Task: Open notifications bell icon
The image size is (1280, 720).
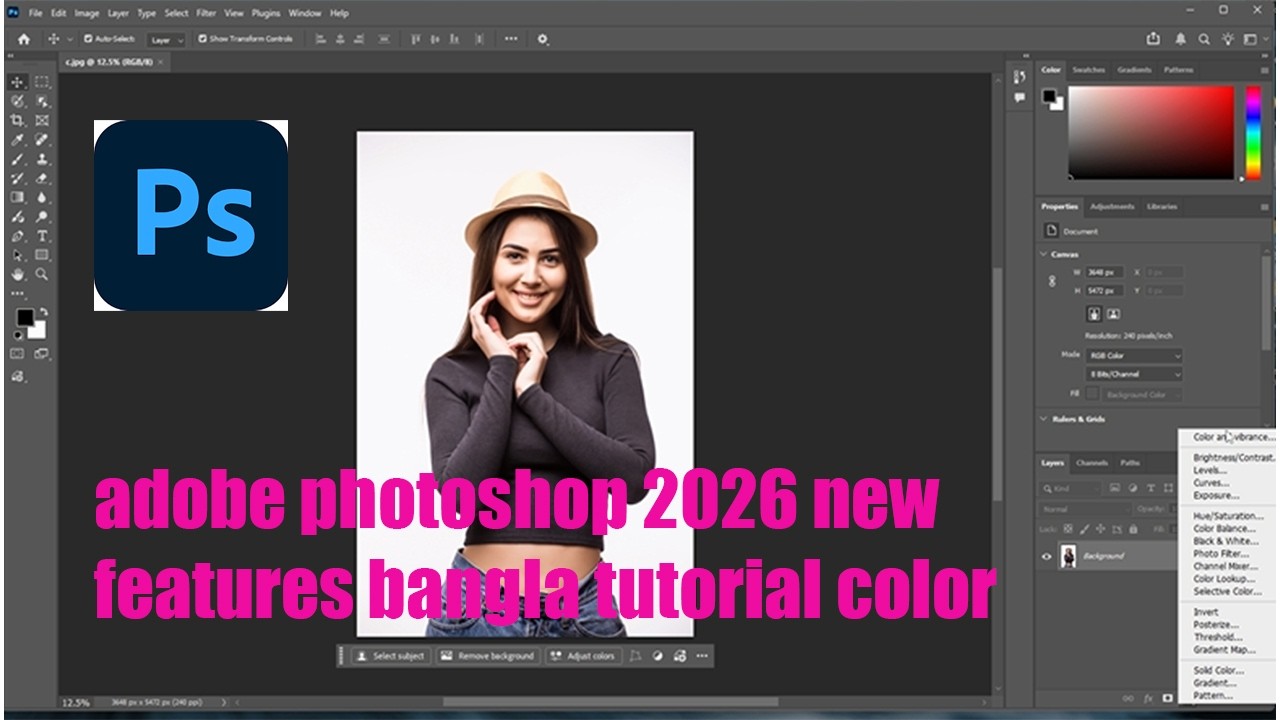Action: pyautogui.click(x=1180, y=39)
